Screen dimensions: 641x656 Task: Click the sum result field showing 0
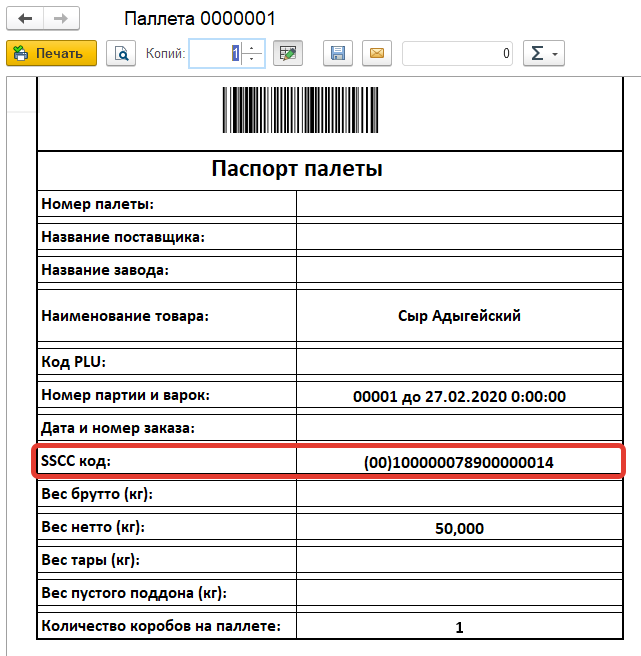click(458, 53)
